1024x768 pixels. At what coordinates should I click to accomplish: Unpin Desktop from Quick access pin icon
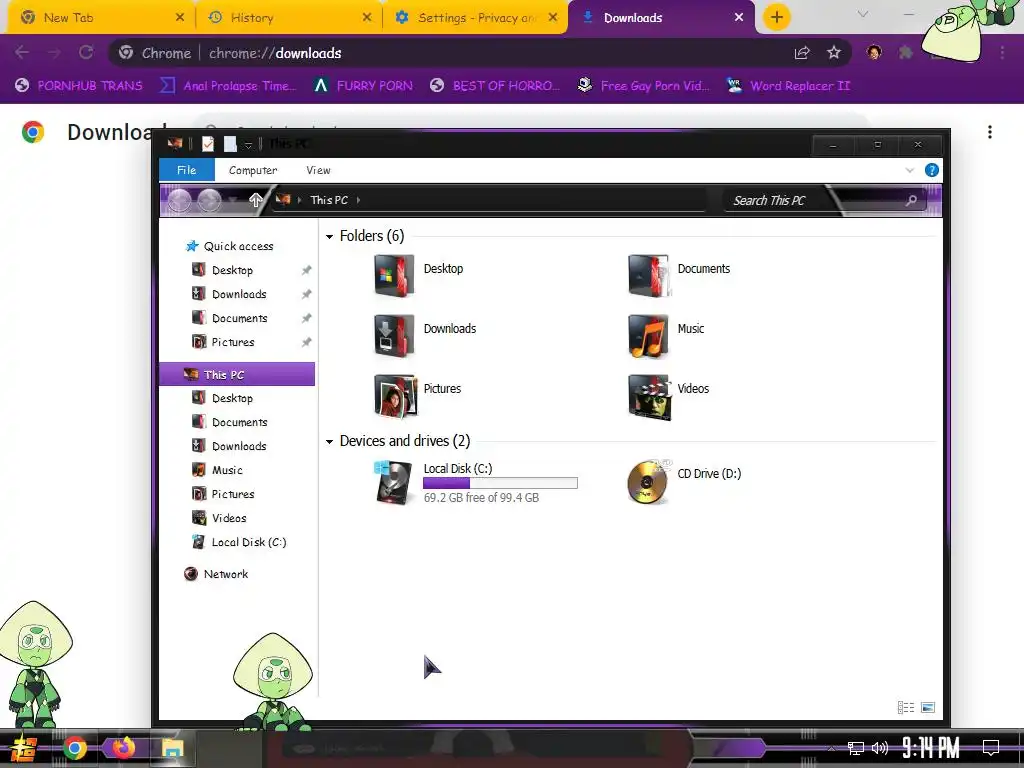pos(306,270)
